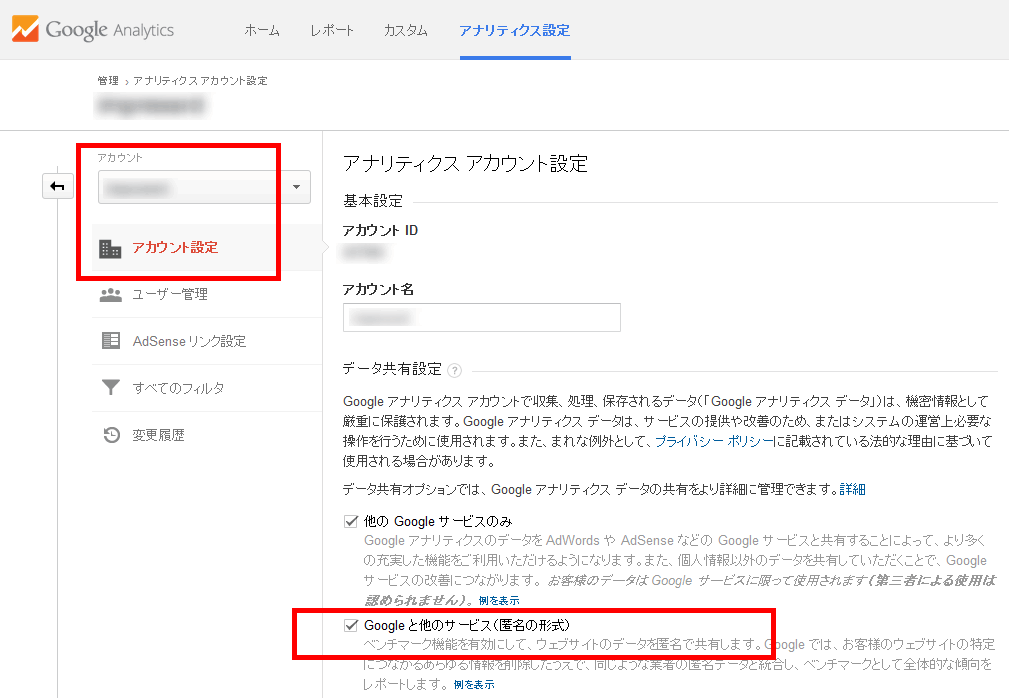The image size is (1009, 698).
Task: Click the アカウント名 text field
Action: [x=481, y=317]
